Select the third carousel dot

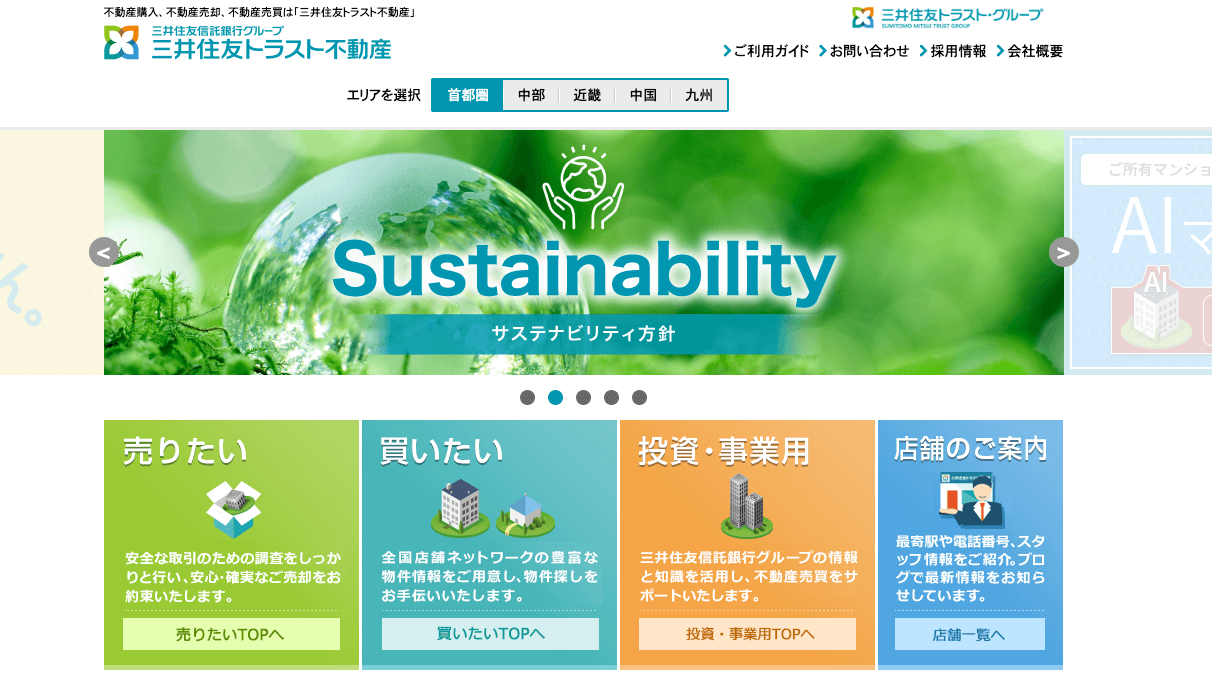tap(583, 397)
